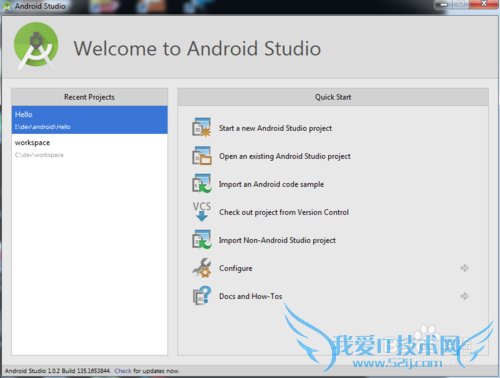500x378 pixels.
Task: Open Docs and How-Tos label
Action: point(251,296)
